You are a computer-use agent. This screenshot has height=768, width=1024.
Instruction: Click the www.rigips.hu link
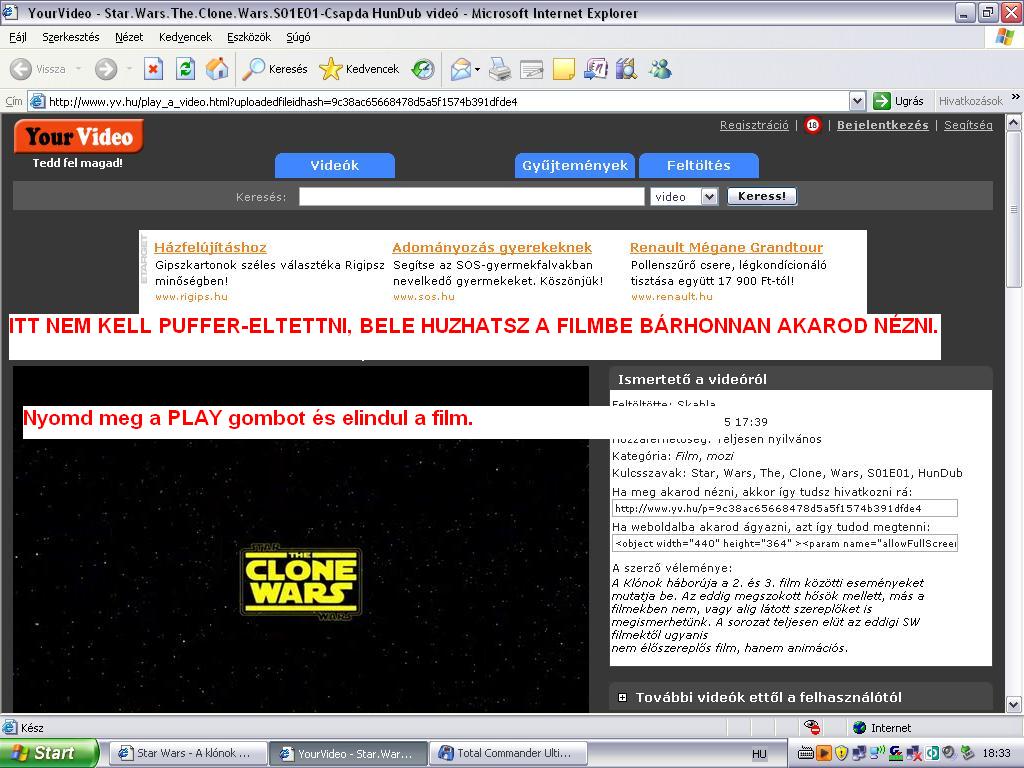coord(191,296)
